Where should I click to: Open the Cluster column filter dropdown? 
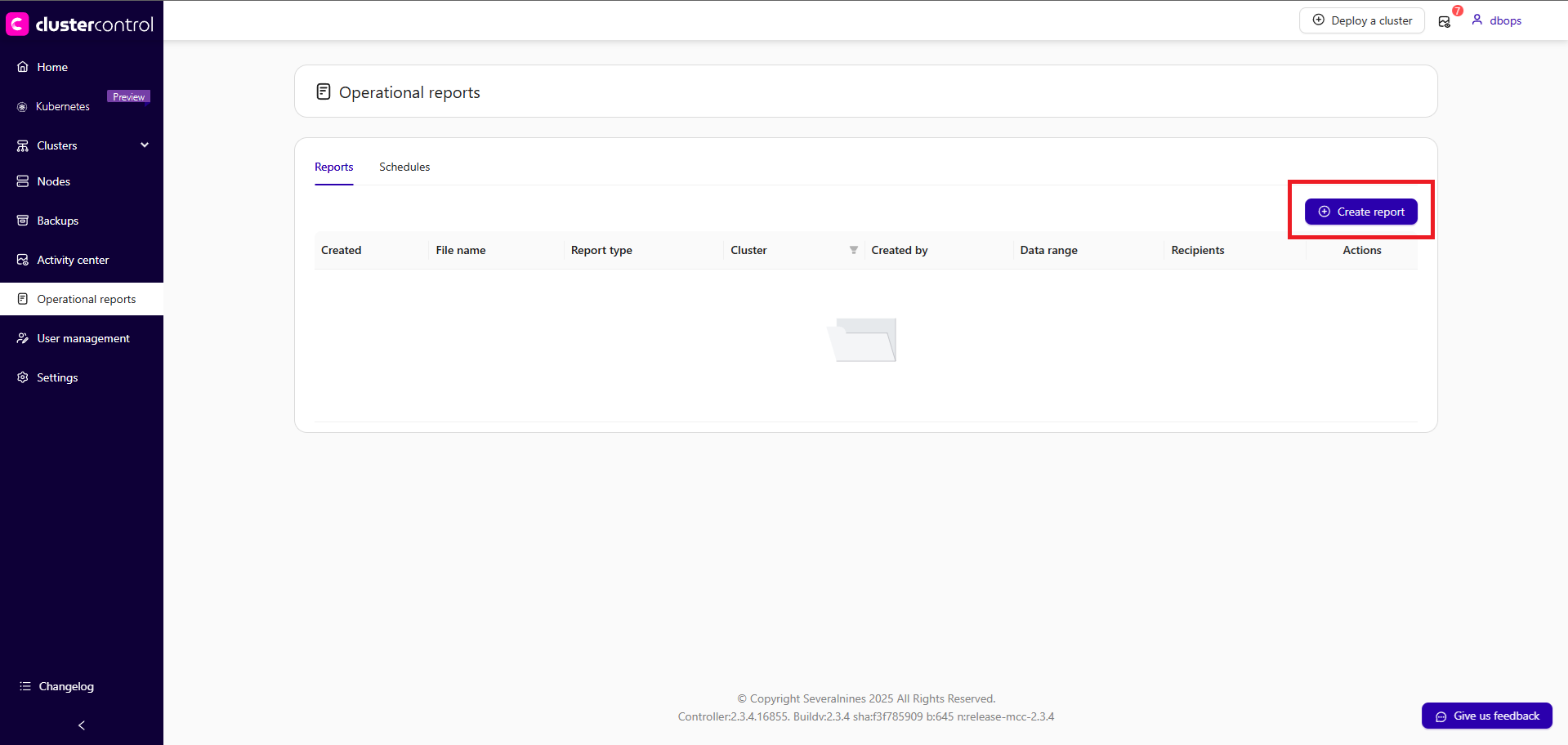853,250
